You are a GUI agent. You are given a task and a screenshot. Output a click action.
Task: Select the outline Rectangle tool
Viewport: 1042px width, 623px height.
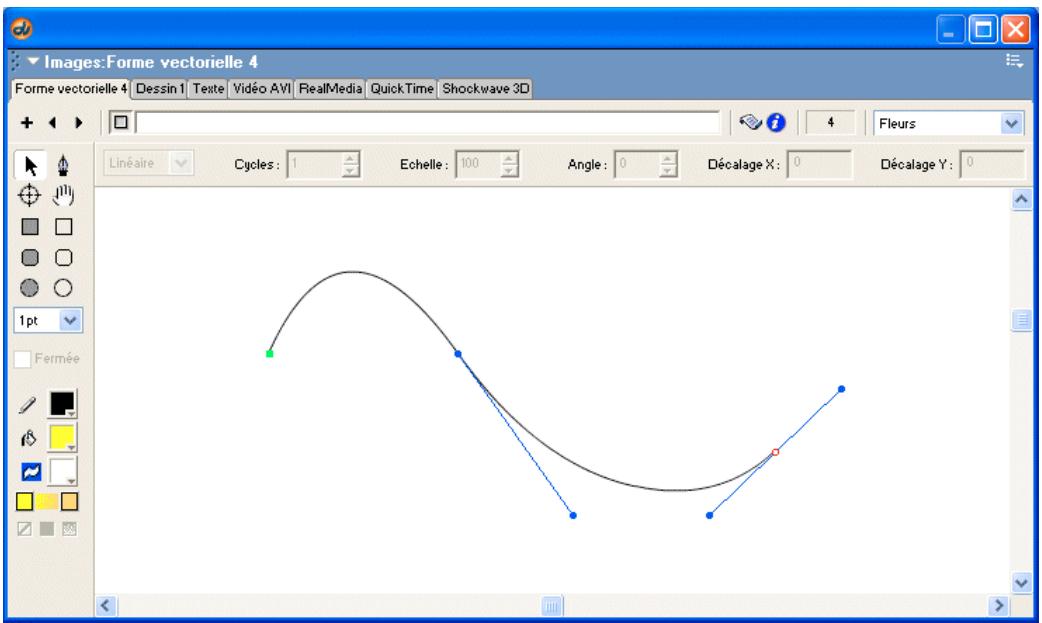coord(63,227)
